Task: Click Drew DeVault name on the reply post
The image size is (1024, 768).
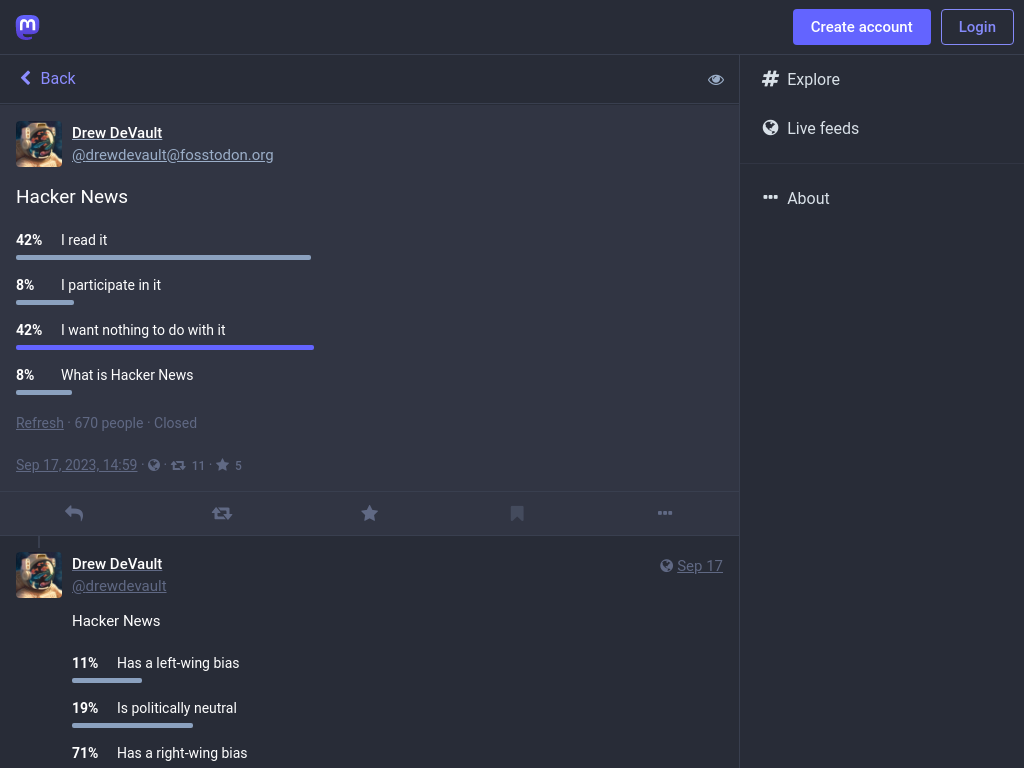Action: pyautogui.click(x=117, y=564)
